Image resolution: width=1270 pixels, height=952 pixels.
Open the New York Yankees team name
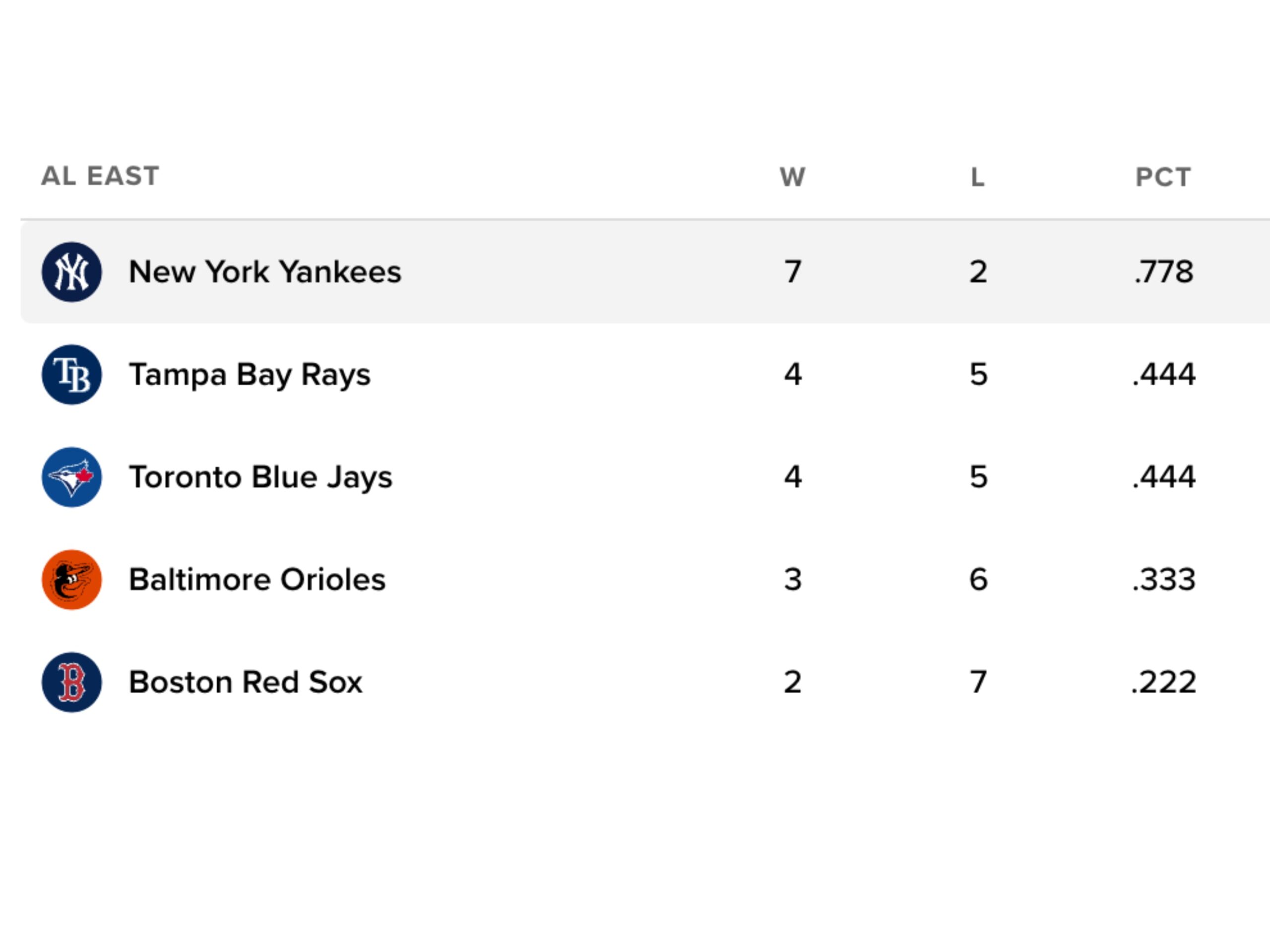(x=265, y=272)
